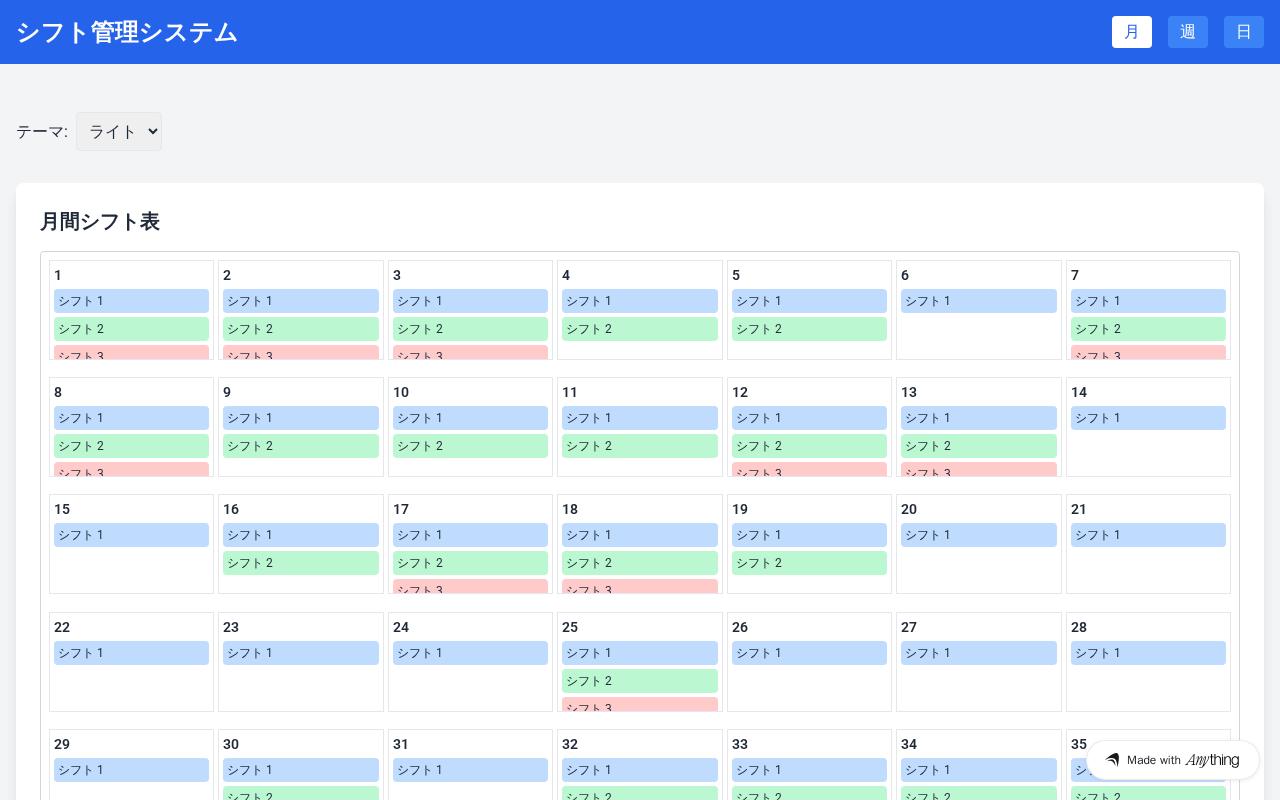Click the red シフト 3 on day 7

(x=1148, y=353)
